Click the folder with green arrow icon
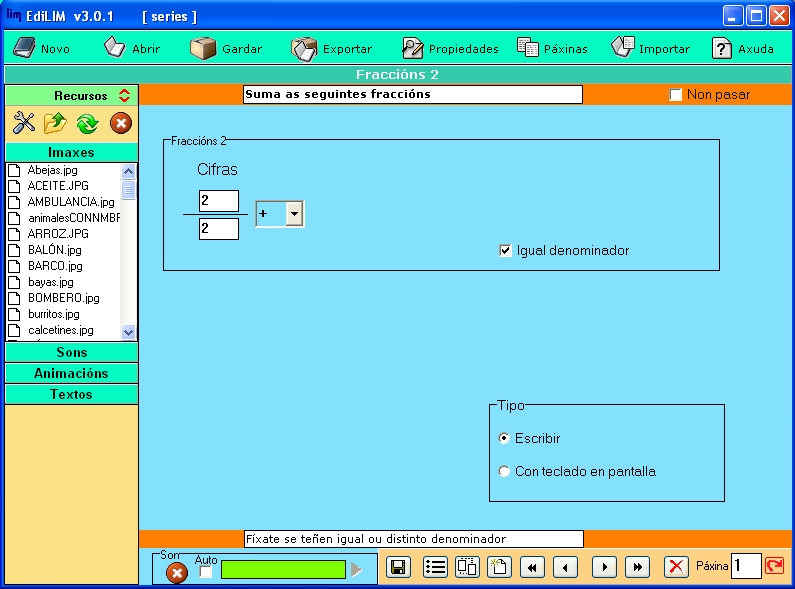 pos(55,123)
